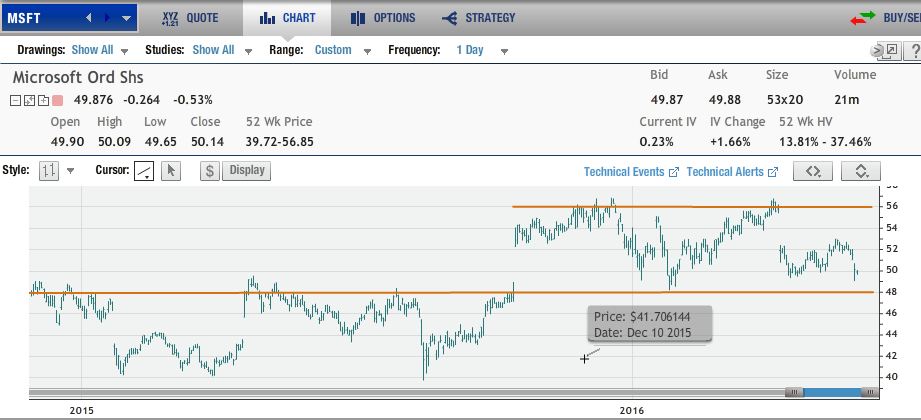921x420 pixels.
Task: Click the 52 Wk HV value 13.81% - 37.46%
Action: tap(825, 142)
